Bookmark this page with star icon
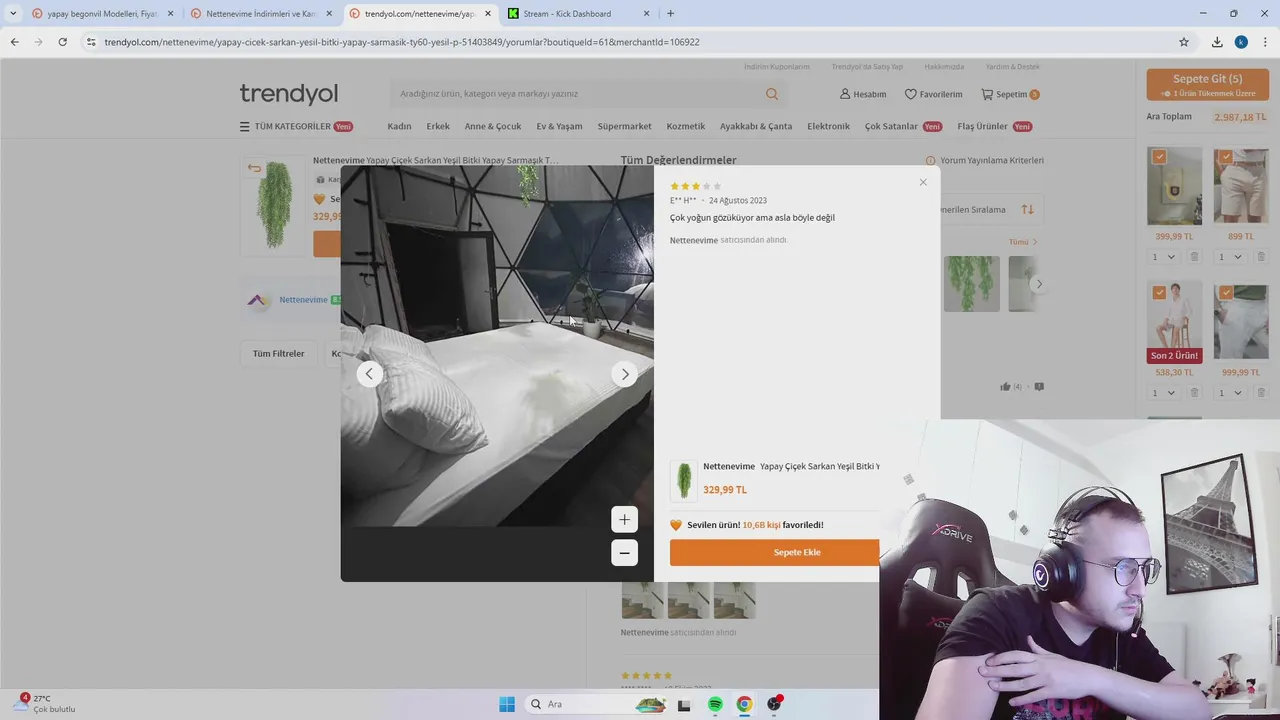 tap(1184, 42)
